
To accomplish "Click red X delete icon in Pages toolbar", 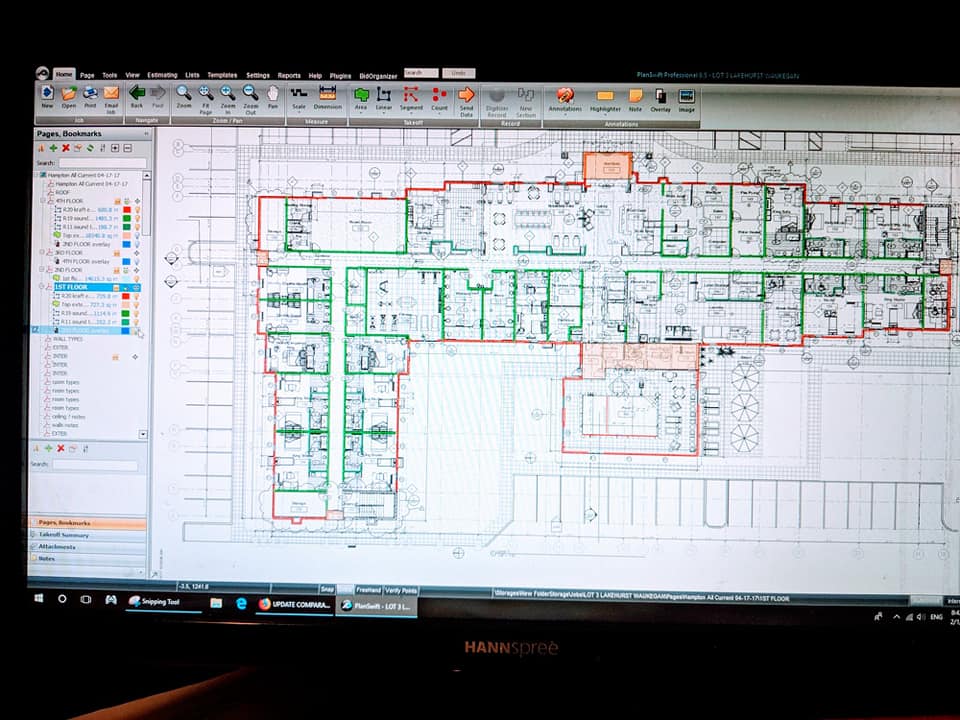I will pyautogui.click(x=66, y=148).
